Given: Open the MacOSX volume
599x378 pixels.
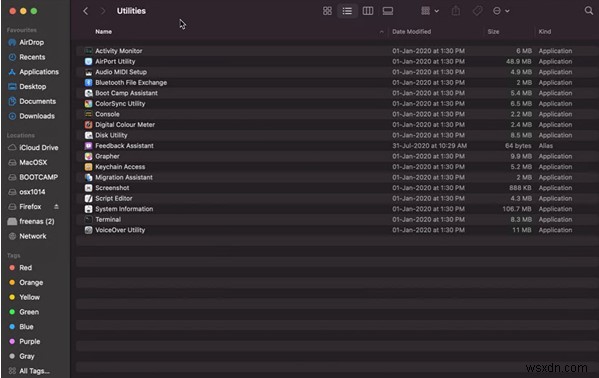Looking at the screenshot, I should tap(33, 162).
